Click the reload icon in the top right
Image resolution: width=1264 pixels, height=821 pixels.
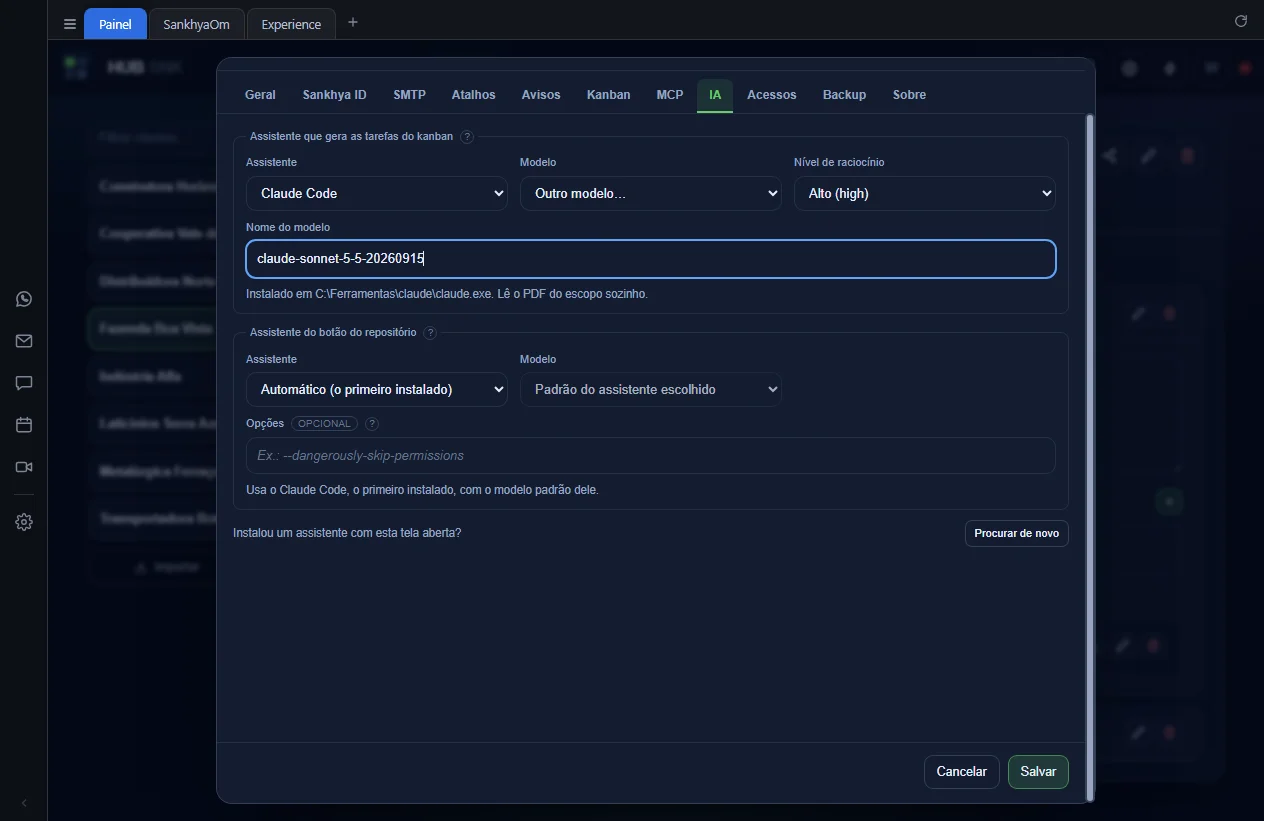[x=1241, y=21]
